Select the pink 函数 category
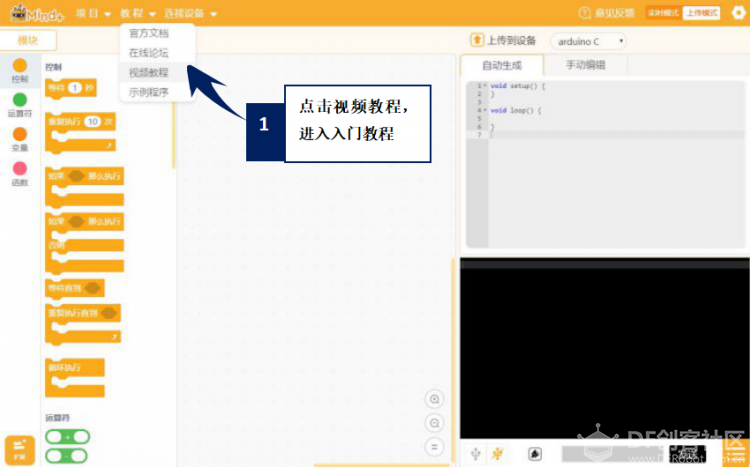This screenshot has width=750, height=468. tap(20, 174)
